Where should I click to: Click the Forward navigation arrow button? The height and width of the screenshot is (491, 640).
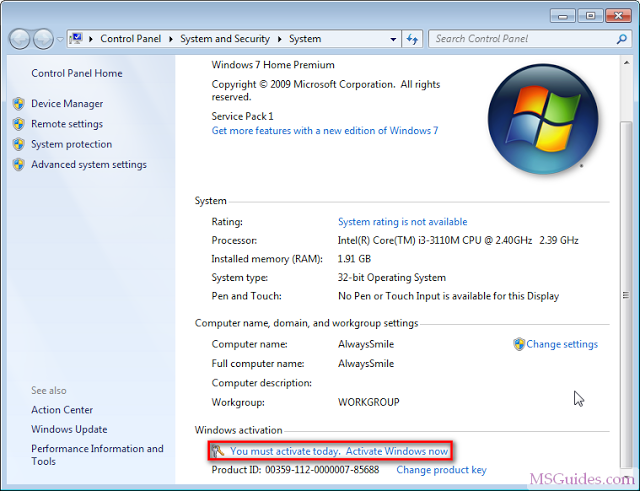tap(43, 39)
